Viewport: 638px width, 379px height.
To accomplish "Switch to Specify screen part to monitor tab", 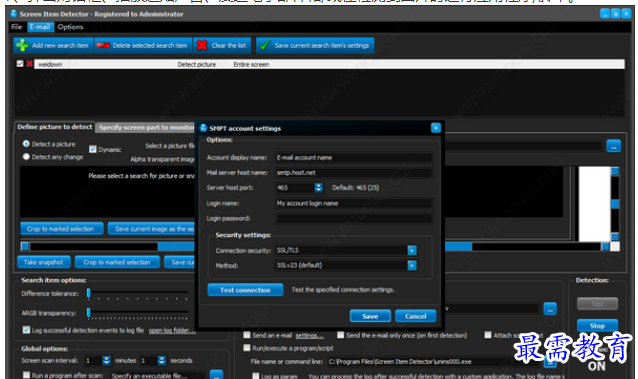I will click(x=146, y=127).
